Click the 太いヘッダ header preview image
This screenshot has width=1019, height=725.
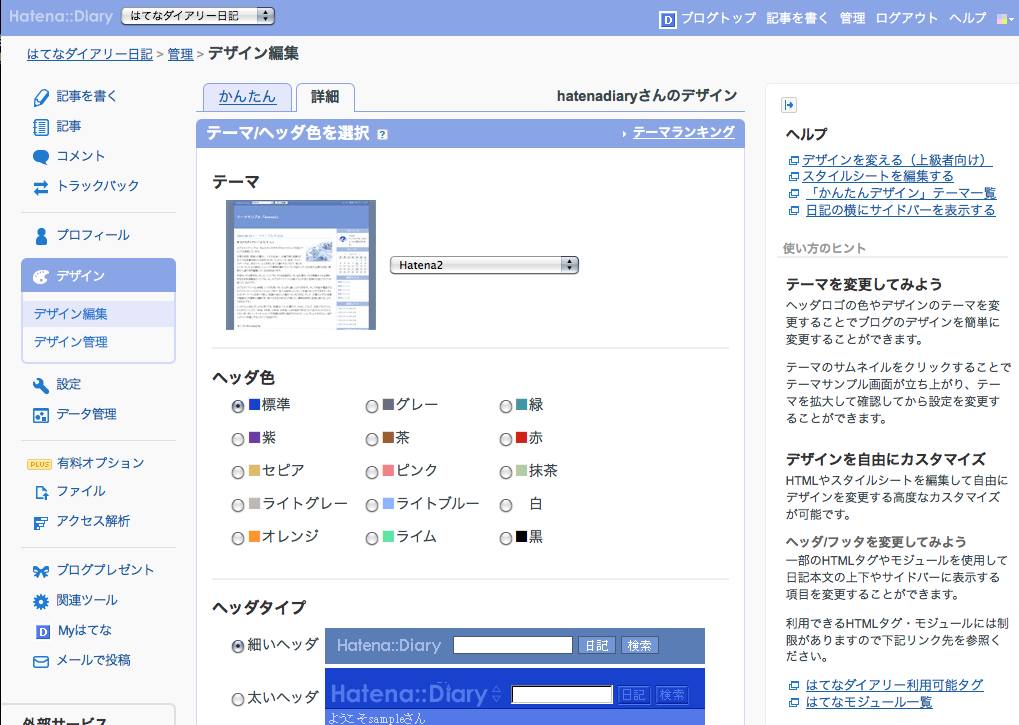515,696
